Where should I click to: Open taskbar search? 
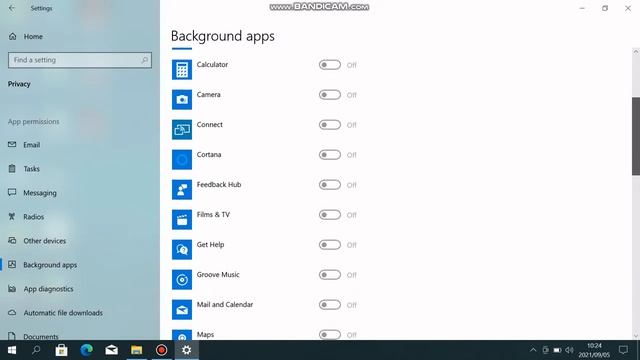(36, 350)
